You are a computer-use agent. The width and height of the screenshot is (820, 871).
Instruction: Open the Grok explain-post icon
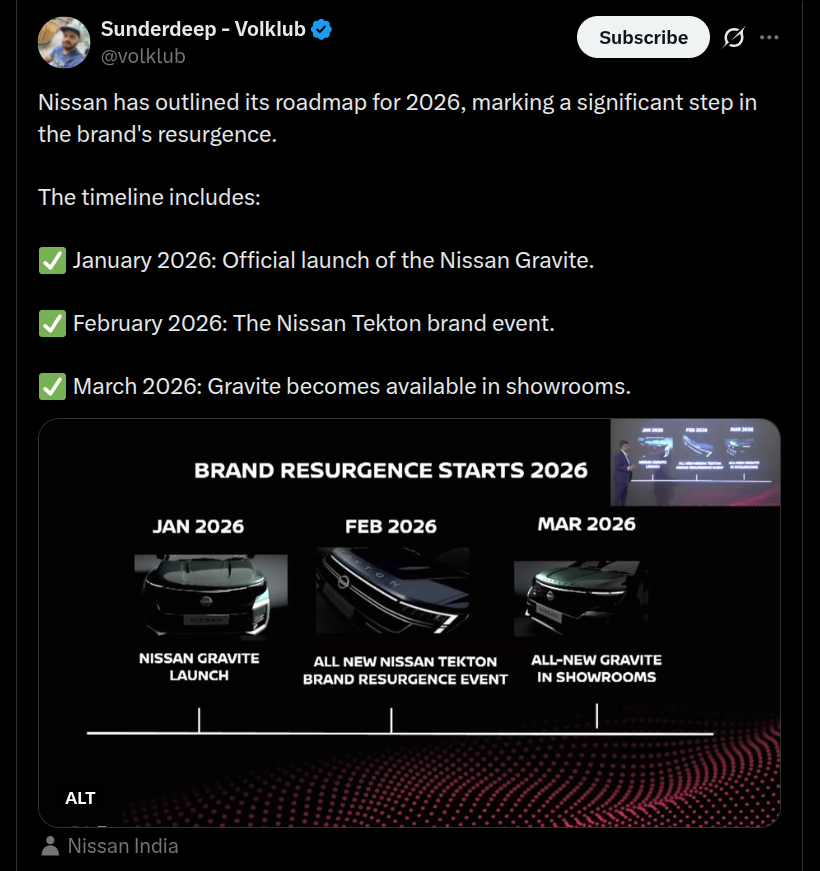(733, 38)
